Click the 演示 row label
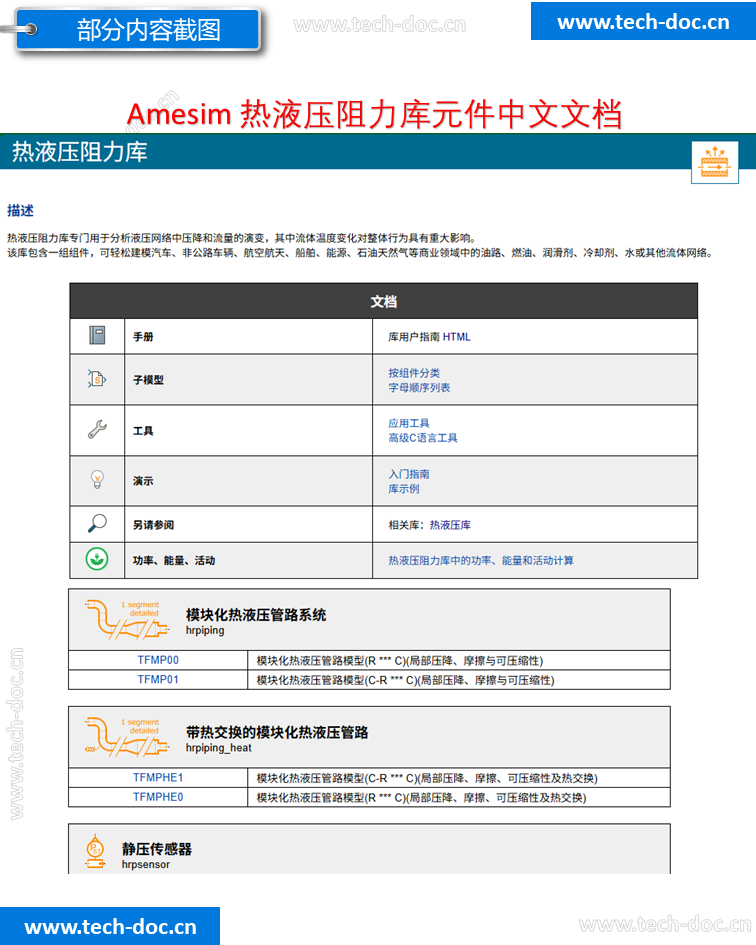This screenshot has height=945, width=756. [143, 481]
